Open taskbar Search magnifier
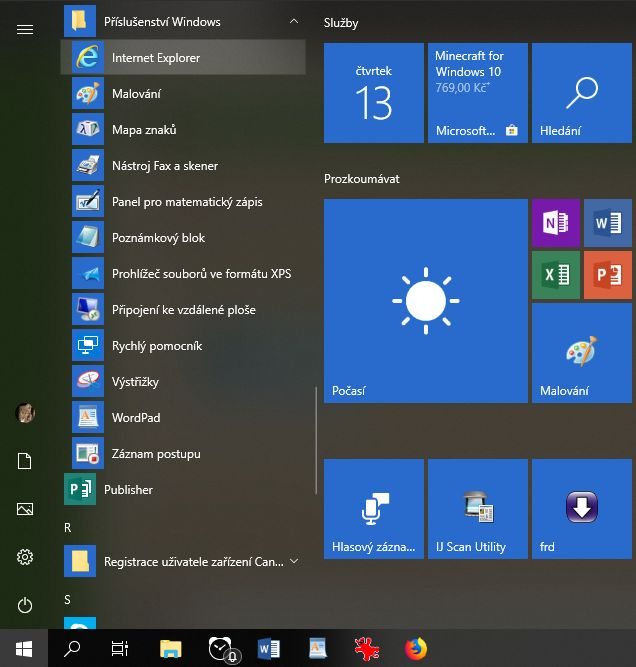 tap(72, 648)
